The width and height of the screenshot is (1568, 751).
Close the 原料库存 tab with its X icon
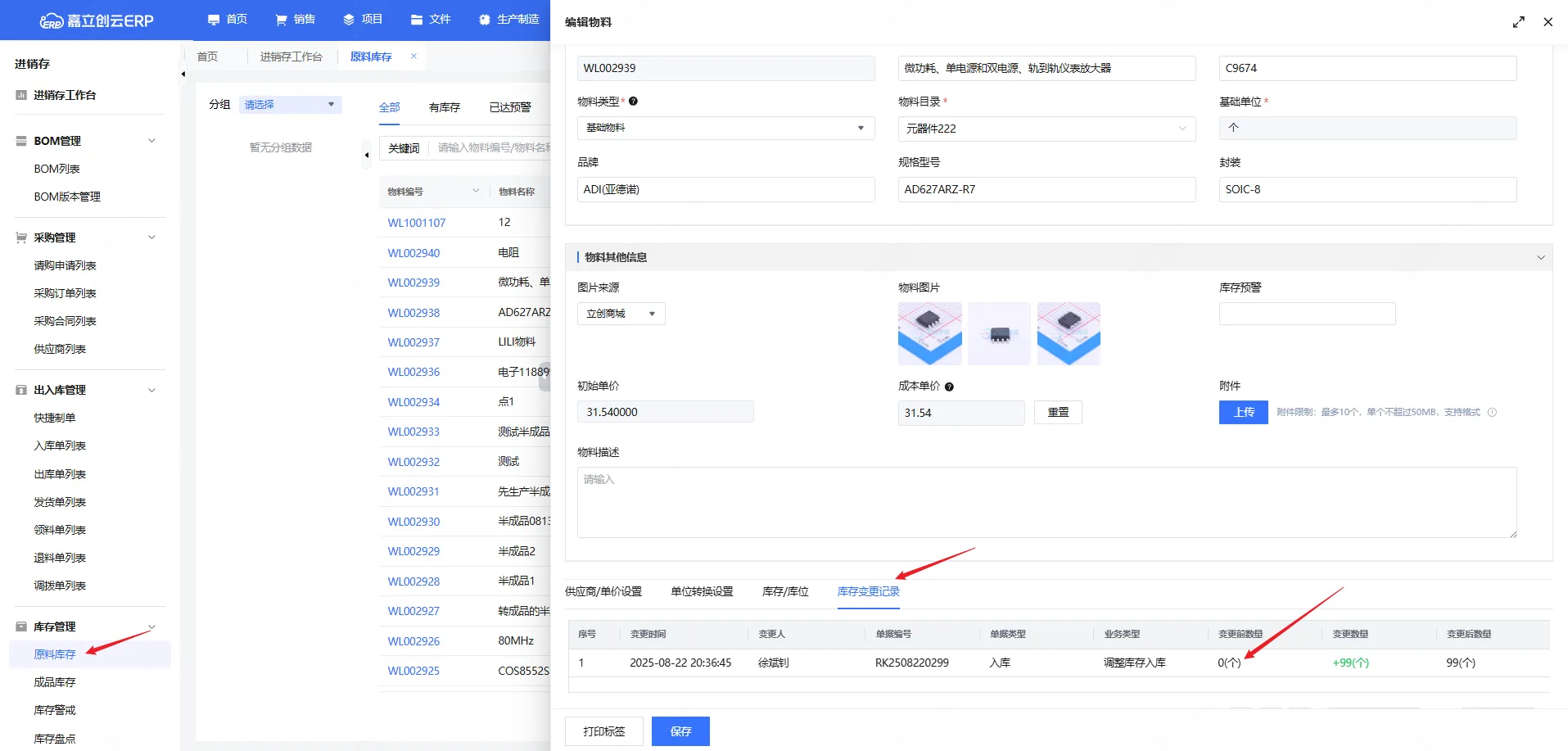(413, 57)
